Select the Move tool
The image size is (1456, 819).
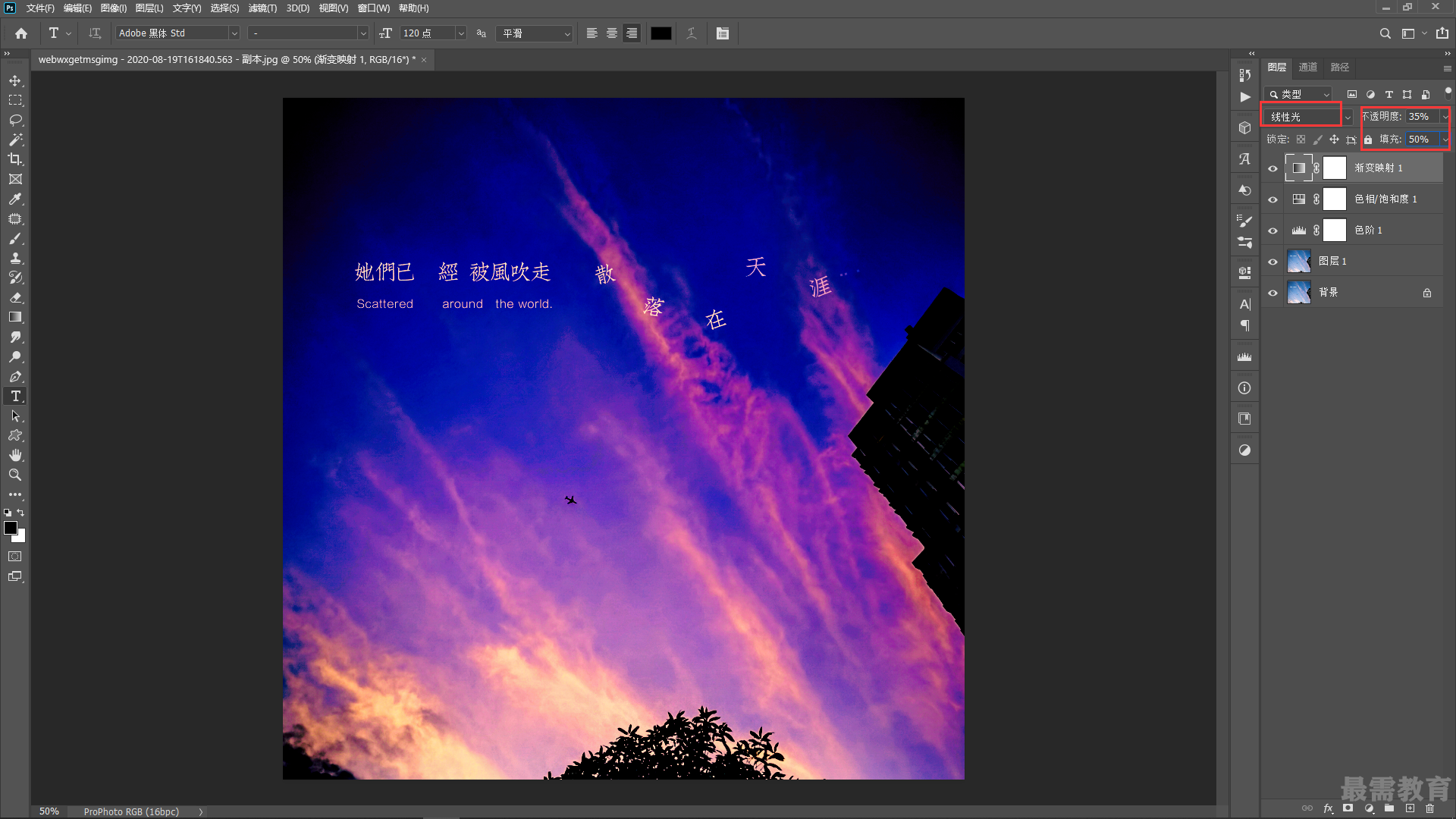click(x=15, y=80)
